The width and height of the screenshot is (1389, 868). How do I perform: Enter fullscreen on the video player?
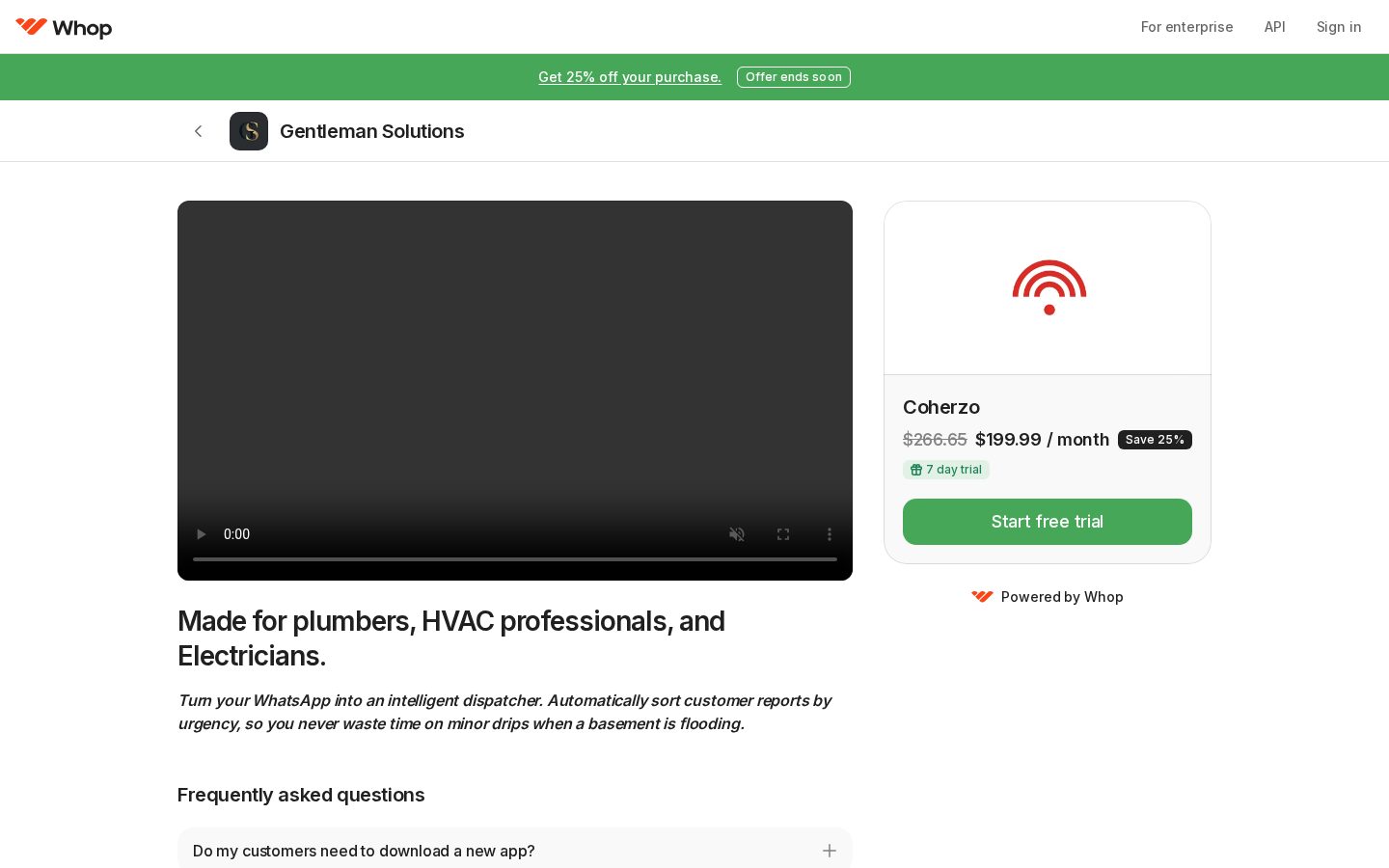(783, 534)
